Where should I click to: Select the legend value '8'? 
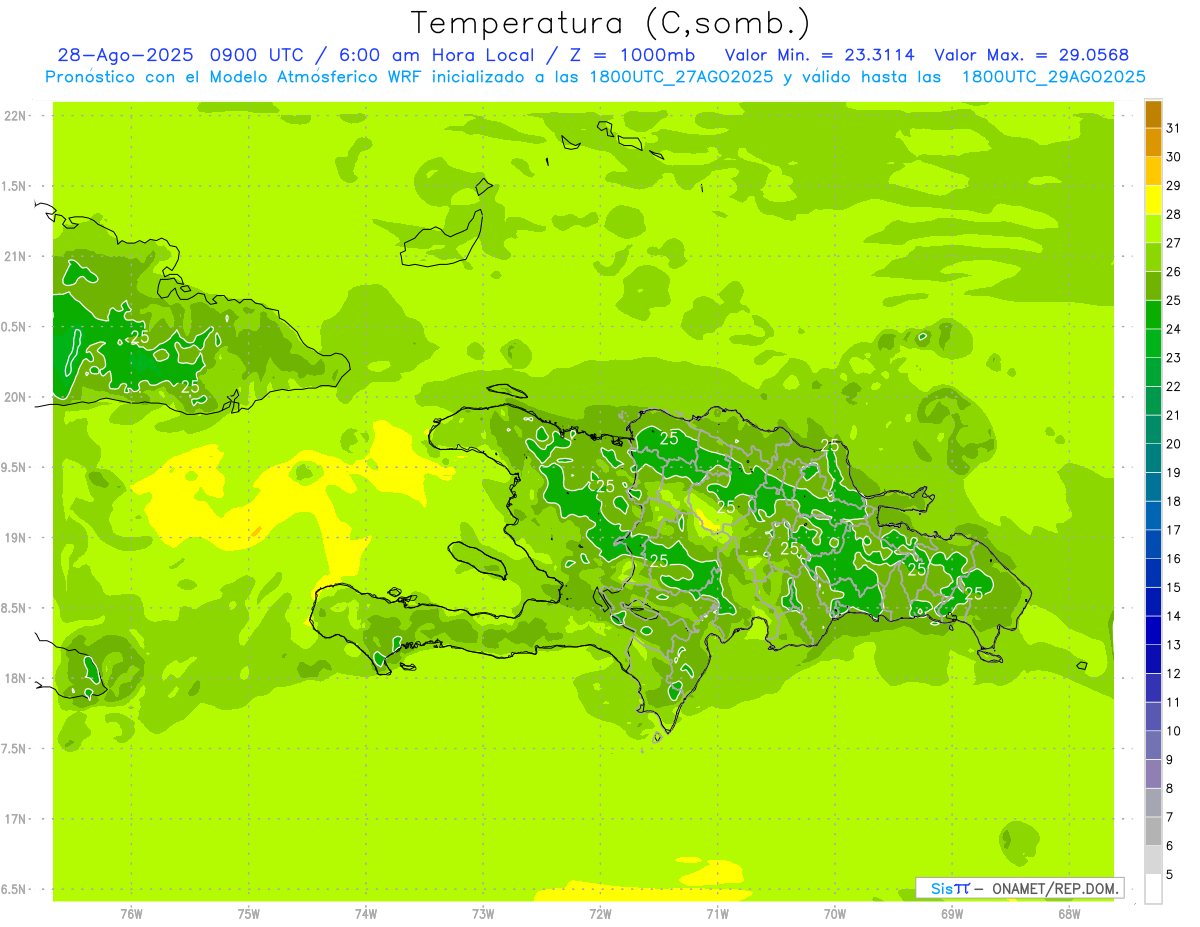[x=1170, y=788]
